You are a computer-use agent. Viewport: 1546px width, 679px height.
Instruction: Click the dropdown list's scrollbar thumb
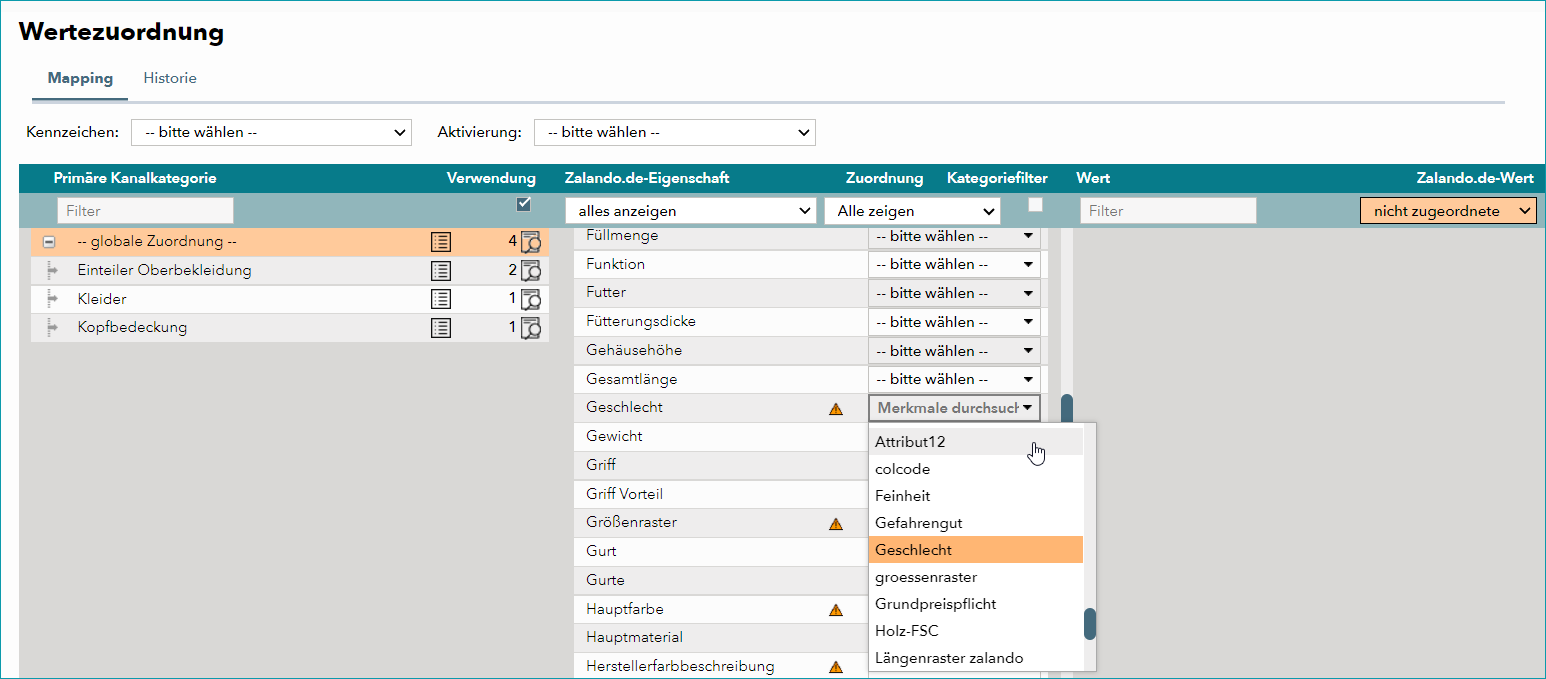coord(1090,624)
